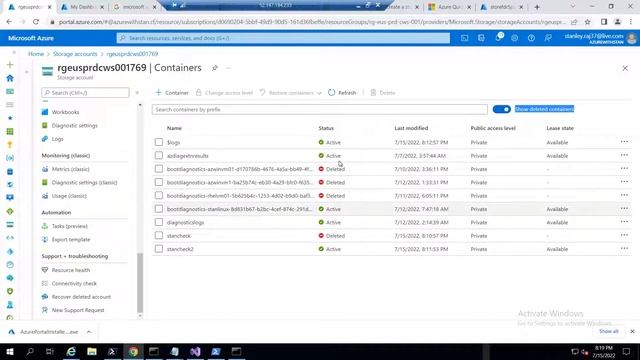The height and width of the screenshot is (360, 640).
Task: Open Diagnostic settings menu item
Action: [x=74, y=125]
